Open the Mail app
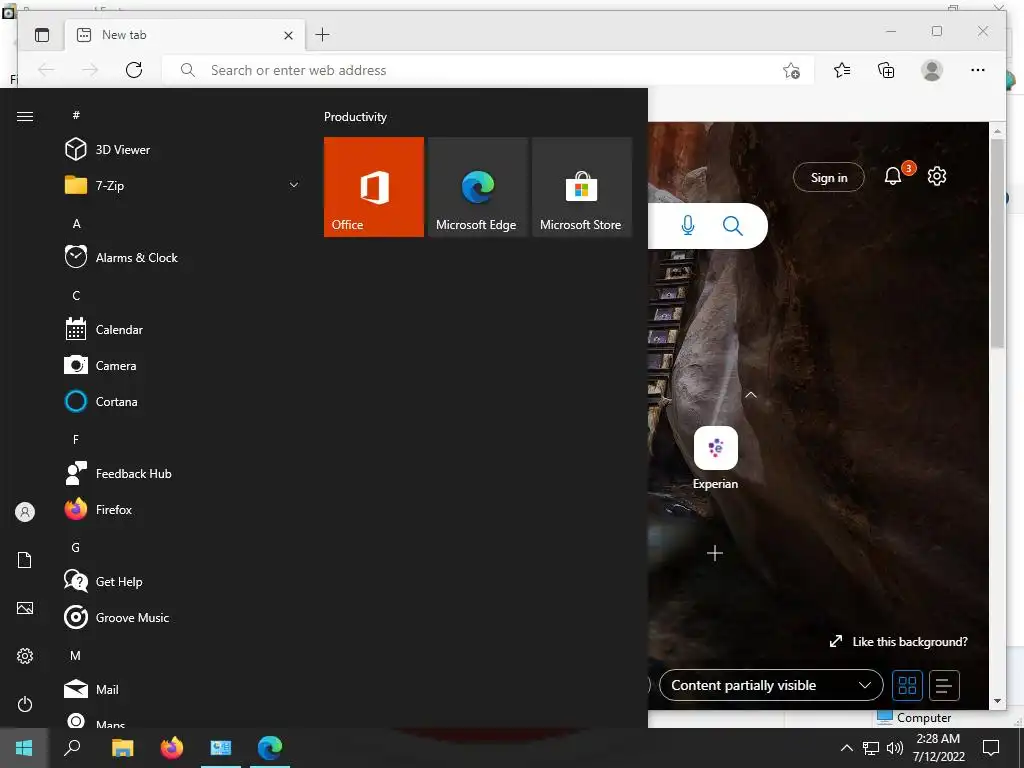This screenshot has height=768, width=1024. pyautogui.click(x=183, y=689)
